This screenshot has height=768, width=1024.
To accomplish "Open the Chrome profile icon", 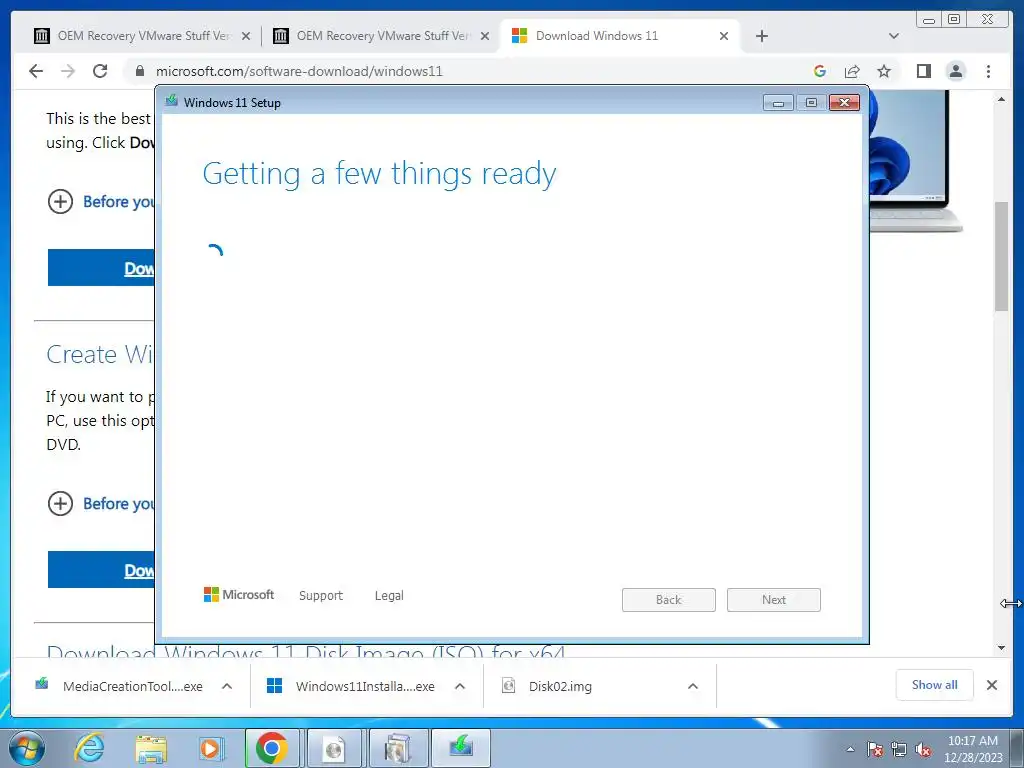I will pos(955,71).
